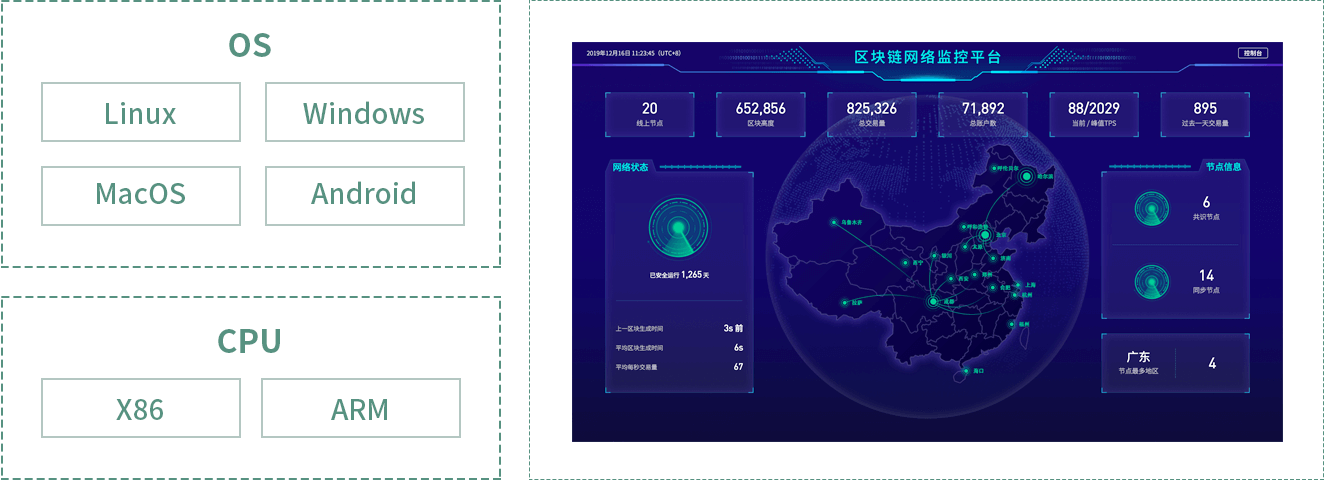Click the consensus nodes radar icon
Image resolution: width=1324 pixels, height=480 pixels.
[x=1151, y=208]
